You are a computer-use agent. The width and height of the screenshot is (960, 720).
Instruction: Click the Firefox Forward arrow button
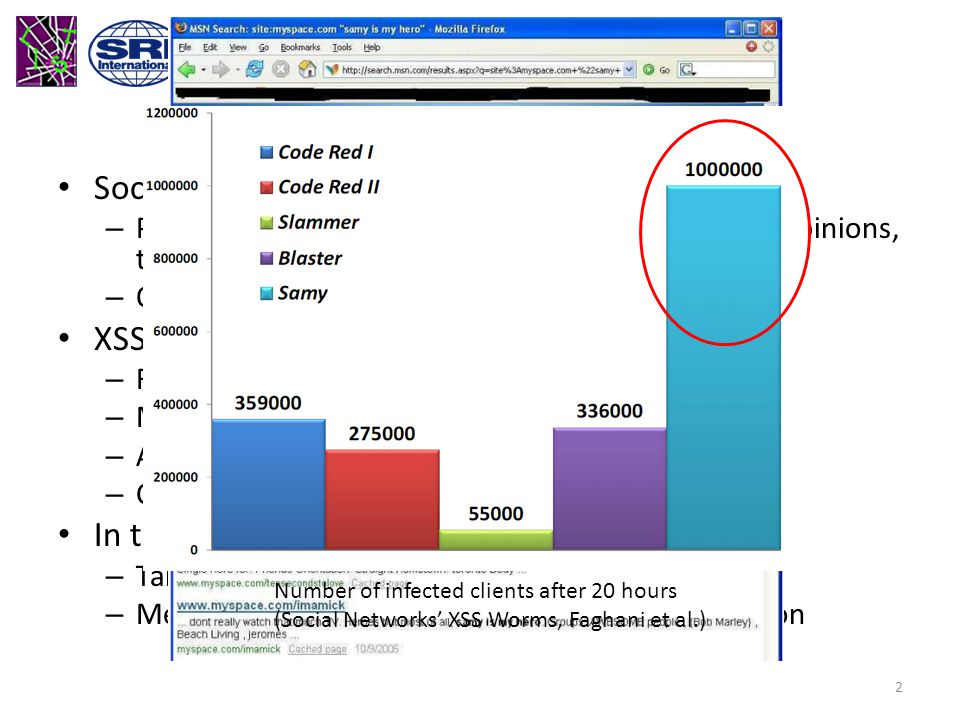tap(220, 70)
